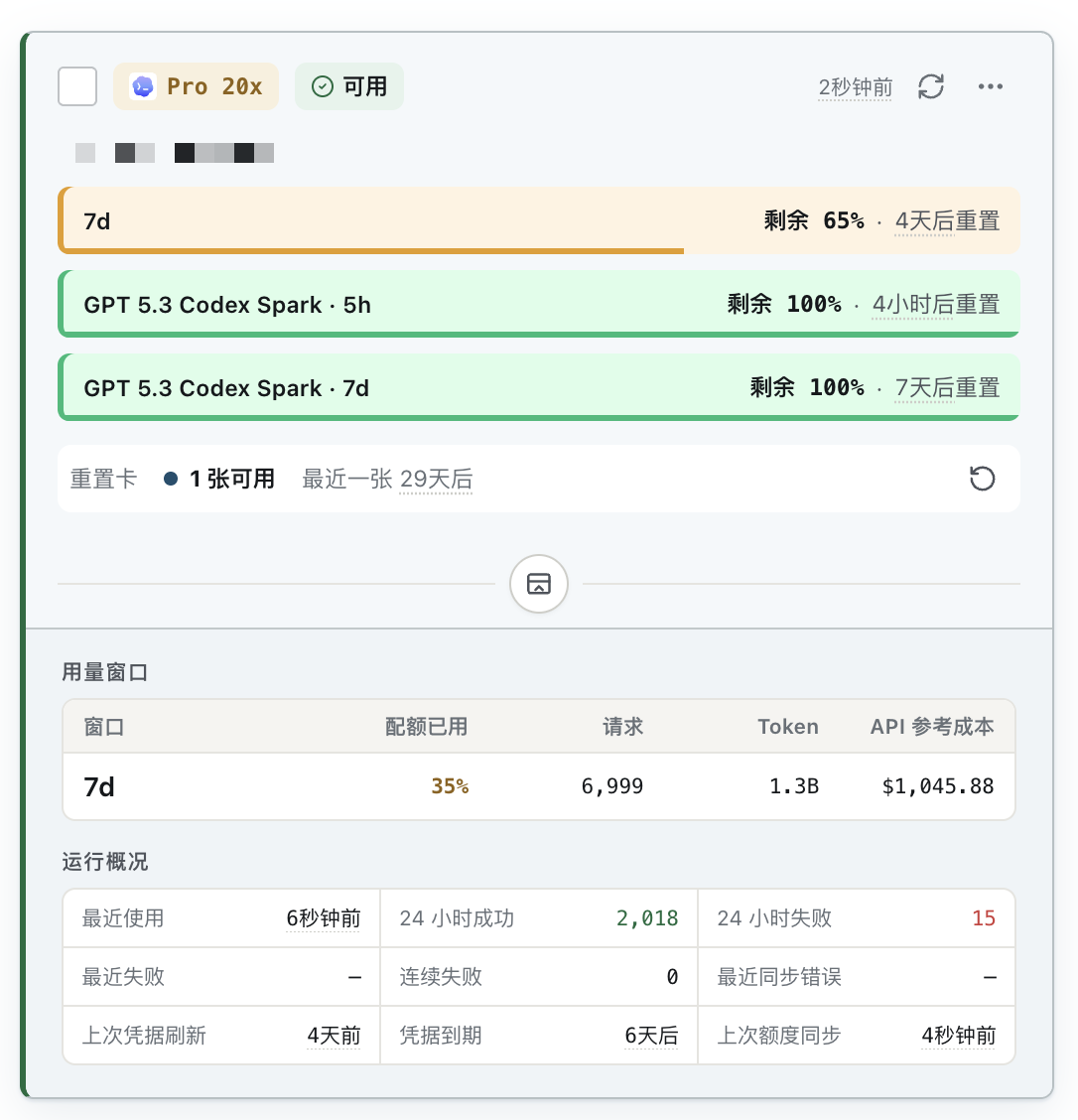Click the $1,045.88 cost value
Screen dimensions: 1078x1120
938,786
